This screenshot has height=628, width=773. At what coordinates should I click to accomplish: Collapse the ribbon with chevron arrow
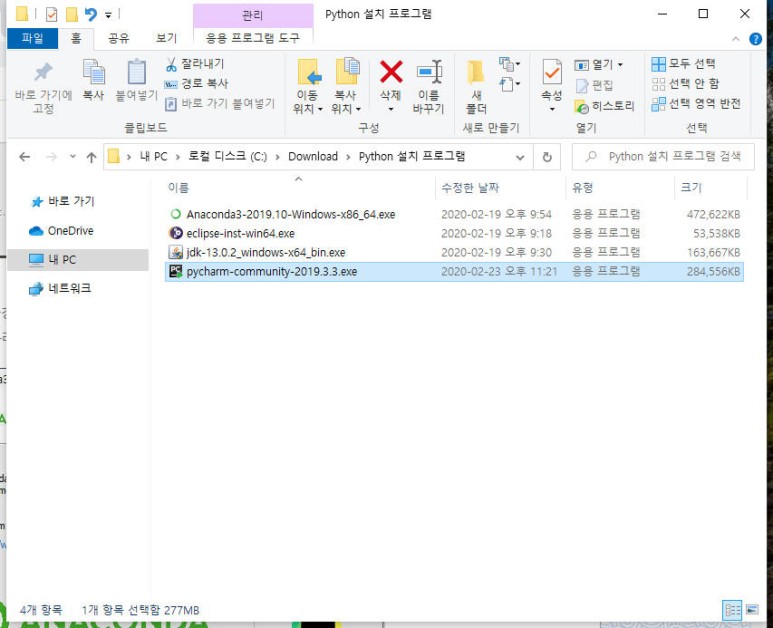736,39
